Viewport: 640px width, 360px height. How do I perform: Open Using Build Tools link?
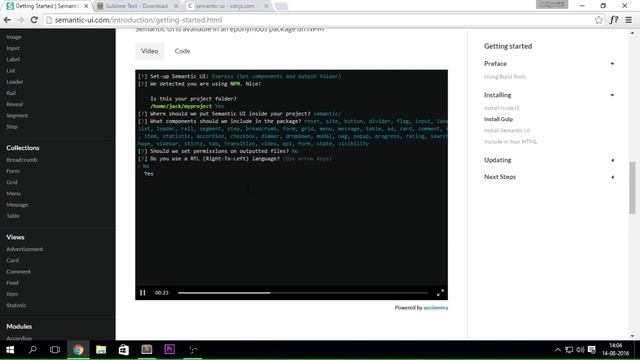(505, 77)
